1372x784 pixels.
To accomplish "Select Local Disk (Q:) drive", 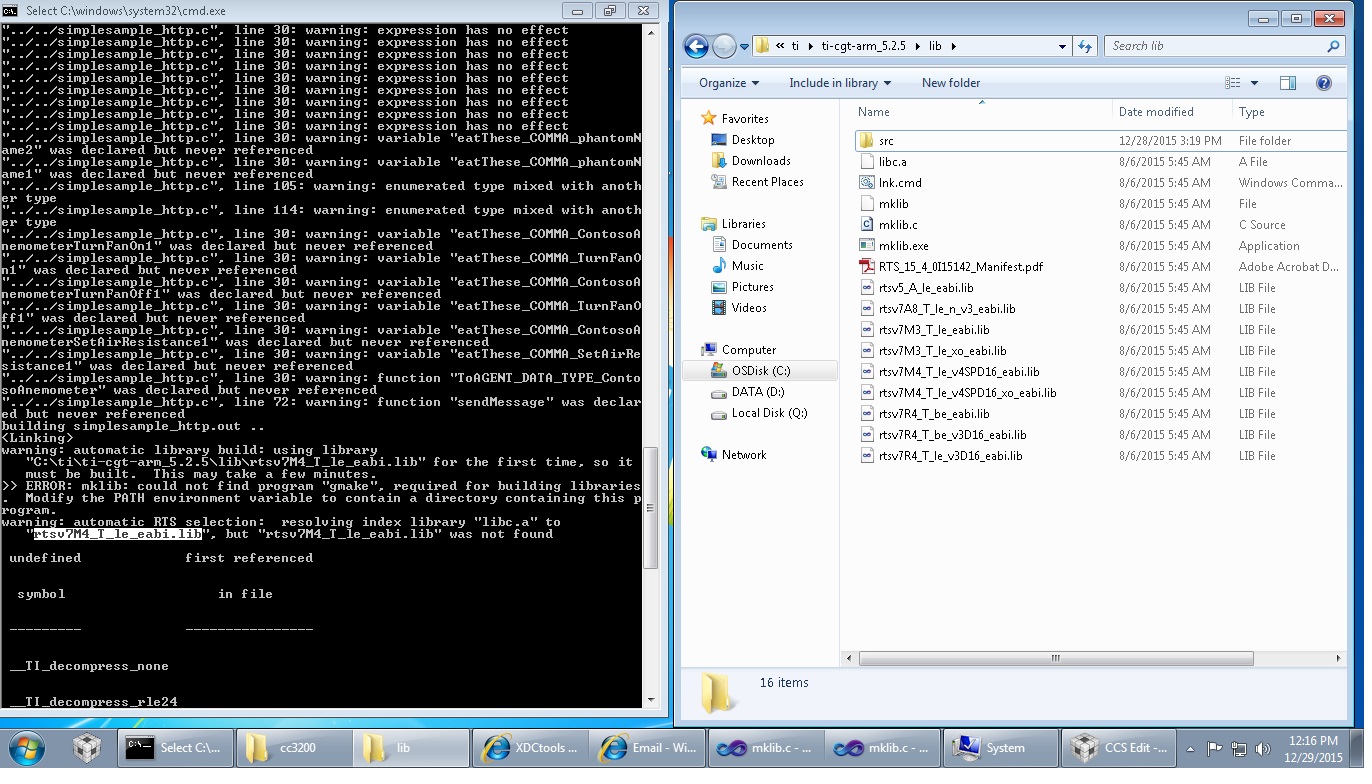I will [769, 413].
